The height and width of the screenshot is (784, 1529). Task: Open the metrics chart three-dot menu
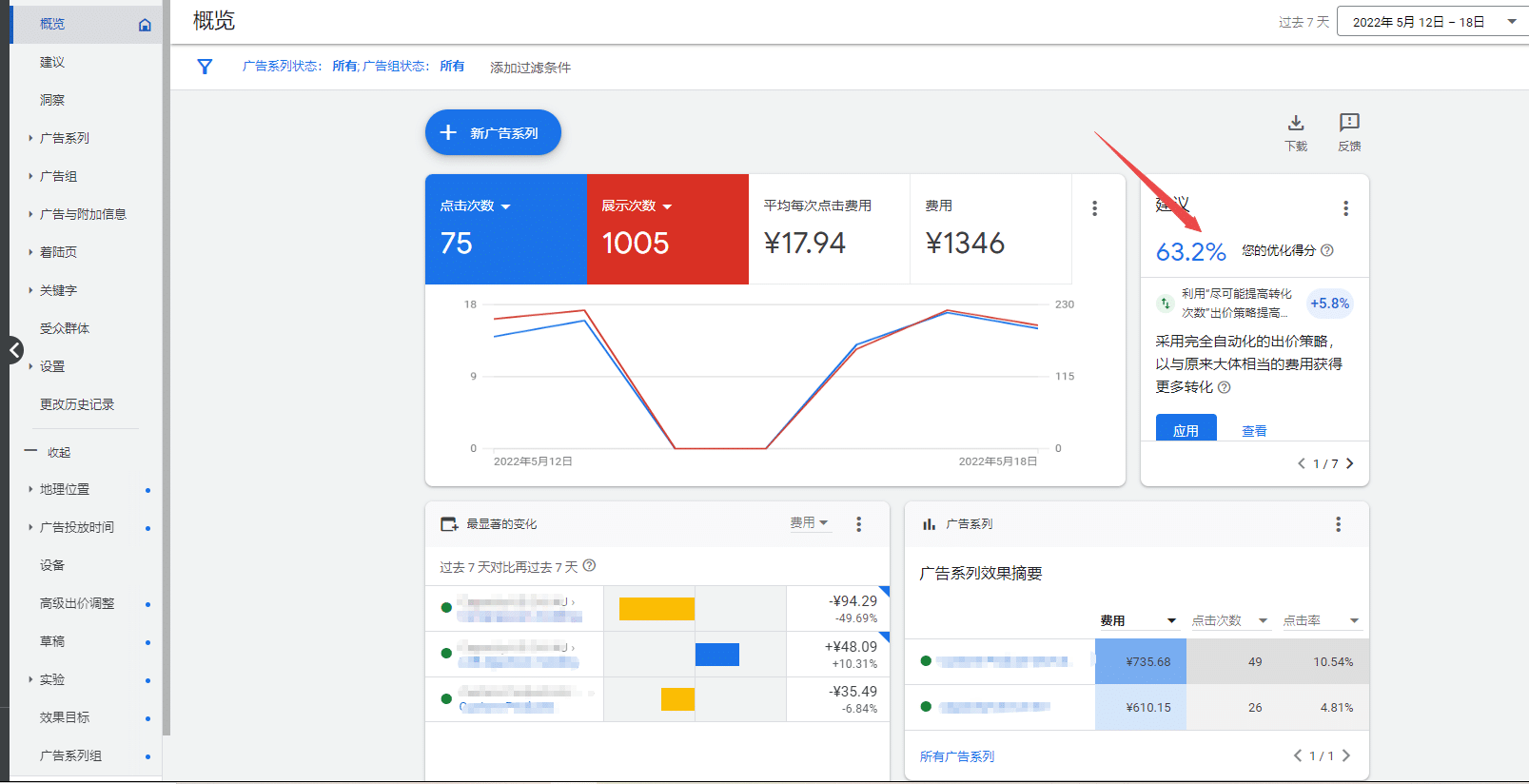[x=1095, y=208]
